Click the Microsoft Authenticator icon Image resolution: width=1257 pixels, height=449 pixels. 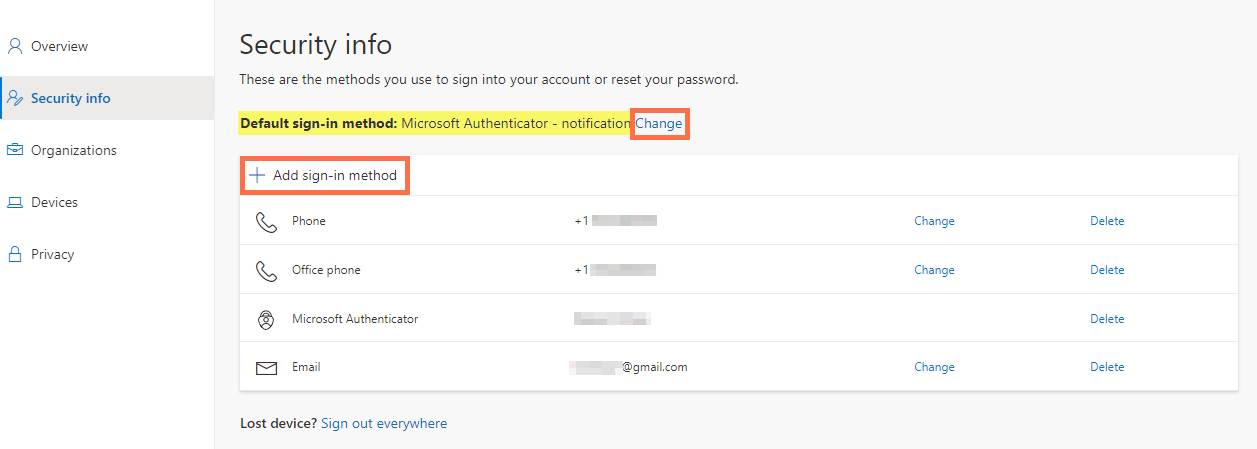[266, 319]
